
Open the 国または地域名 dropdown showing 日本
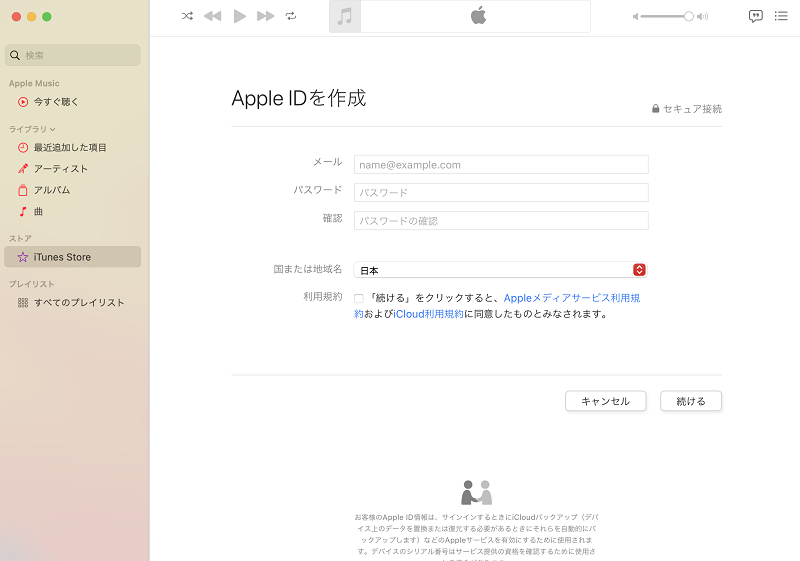coord(501,270)
